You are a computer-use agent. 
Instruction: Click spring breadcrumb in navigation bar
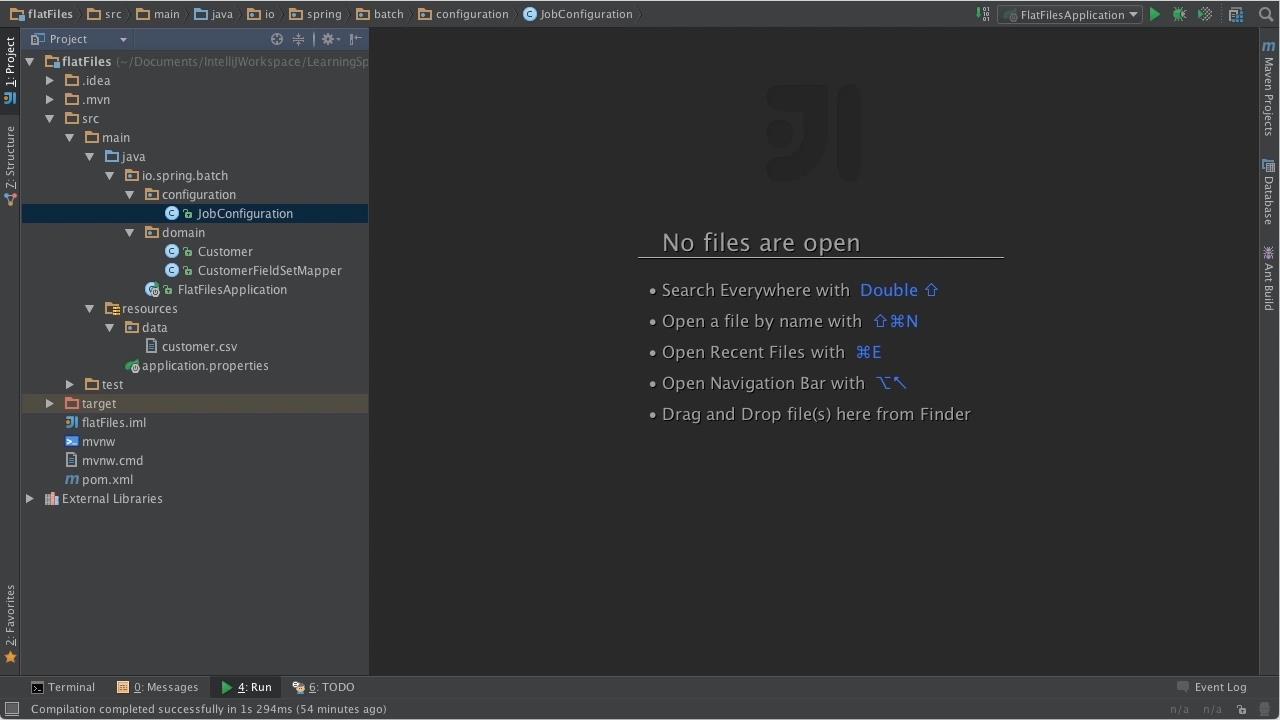[x=314, y=14]
